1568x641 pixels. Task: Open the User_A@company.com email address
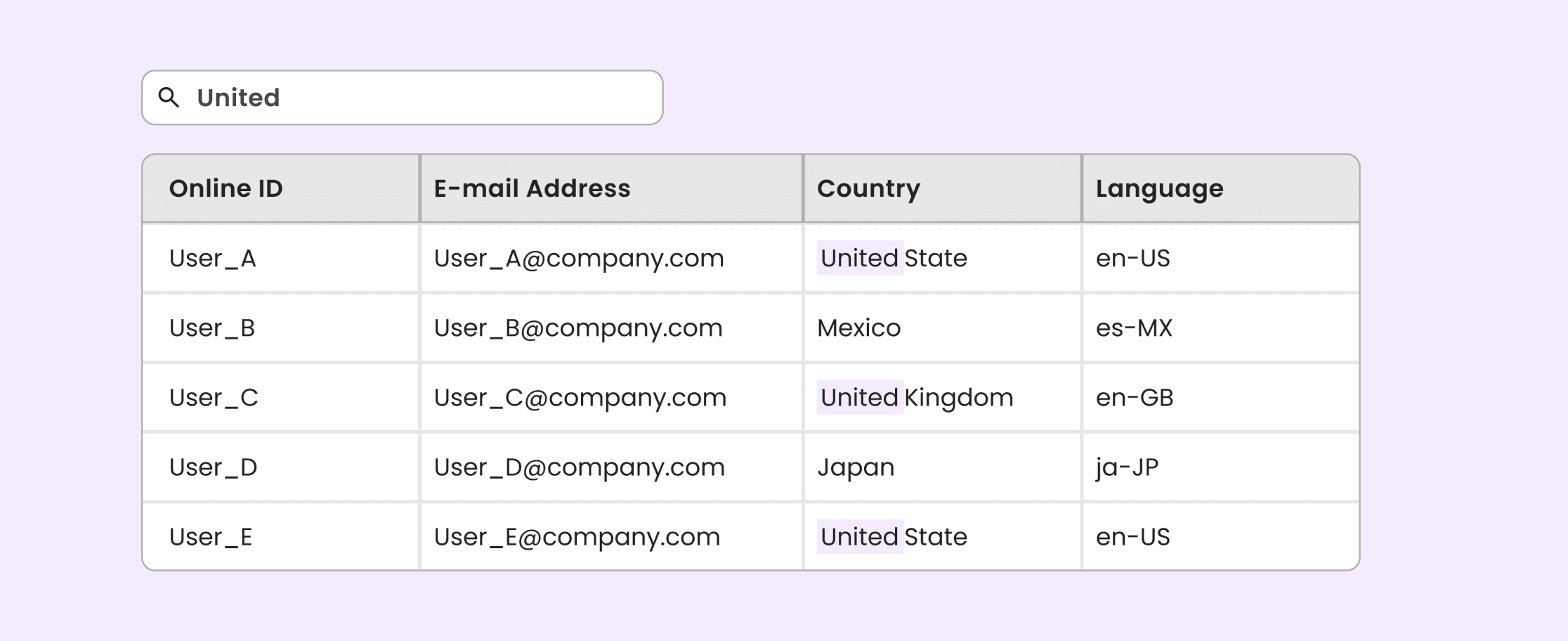579,259
